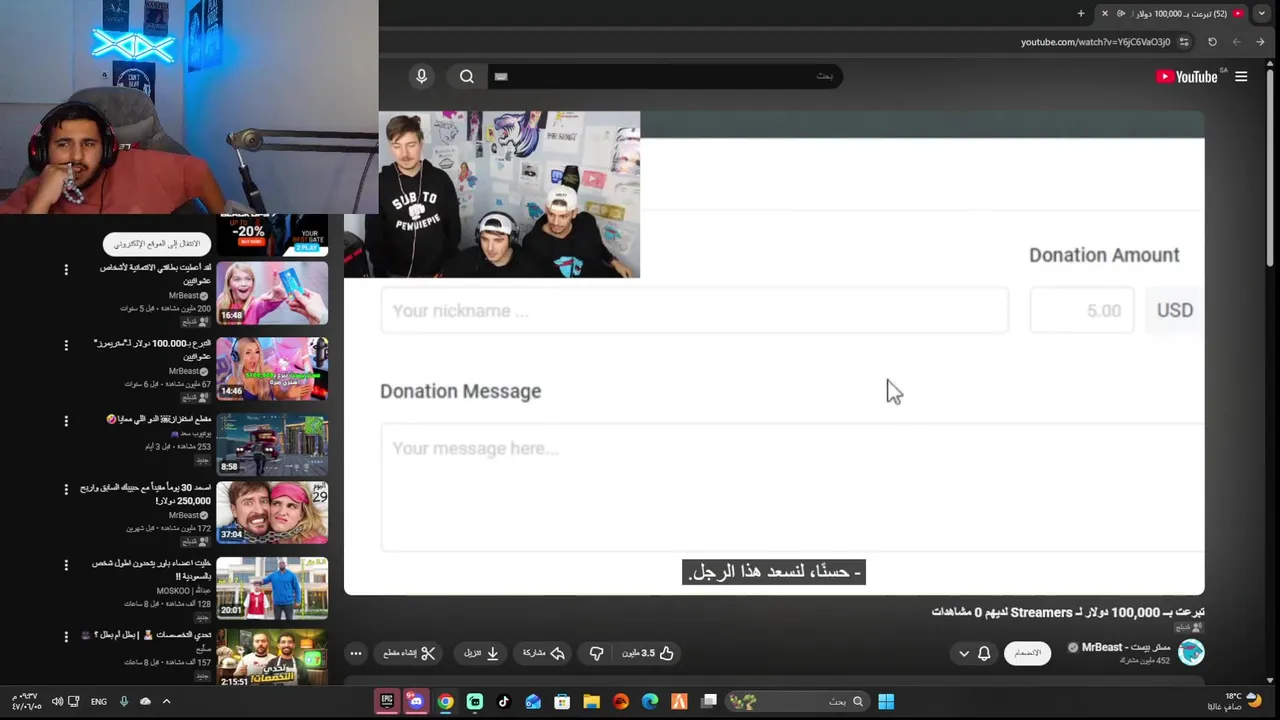This screenshot has height=720, width=1280.
Task: Expand the subscription options chevron
Action: point(964,653)
